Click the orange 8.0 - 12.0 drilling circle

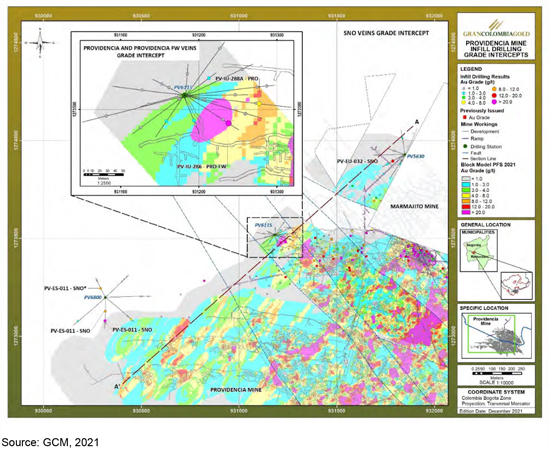tap(493, 89)
